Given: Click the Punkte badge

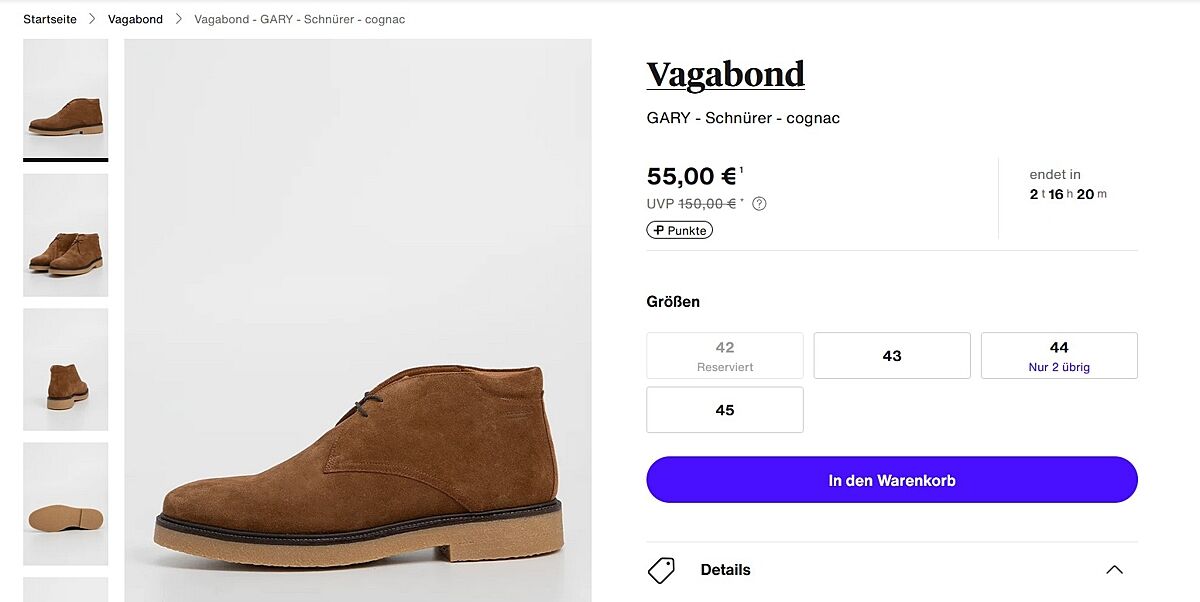Looking at the screenshot, I should click(680, 230).
